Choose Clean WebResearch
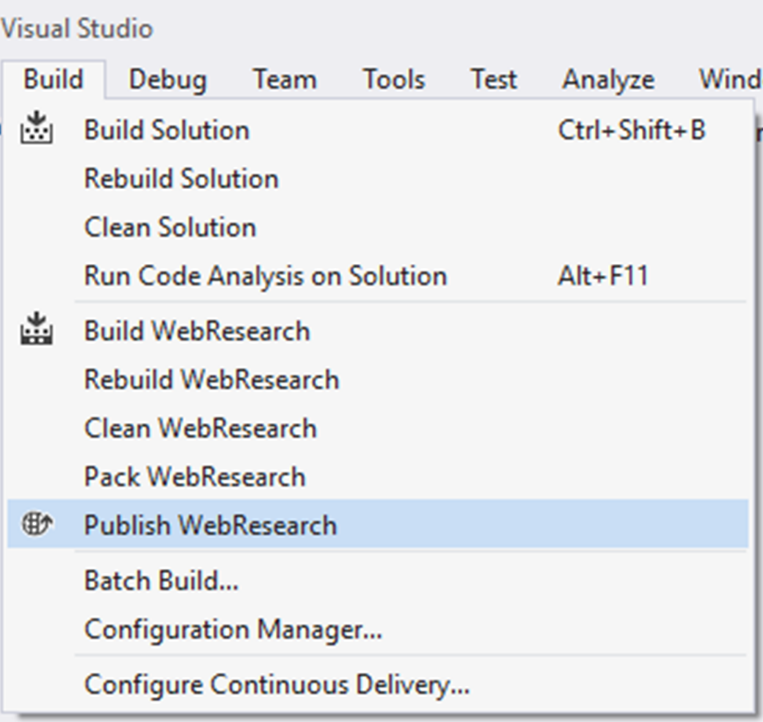The image size is (763, 722). coord(378,428)
